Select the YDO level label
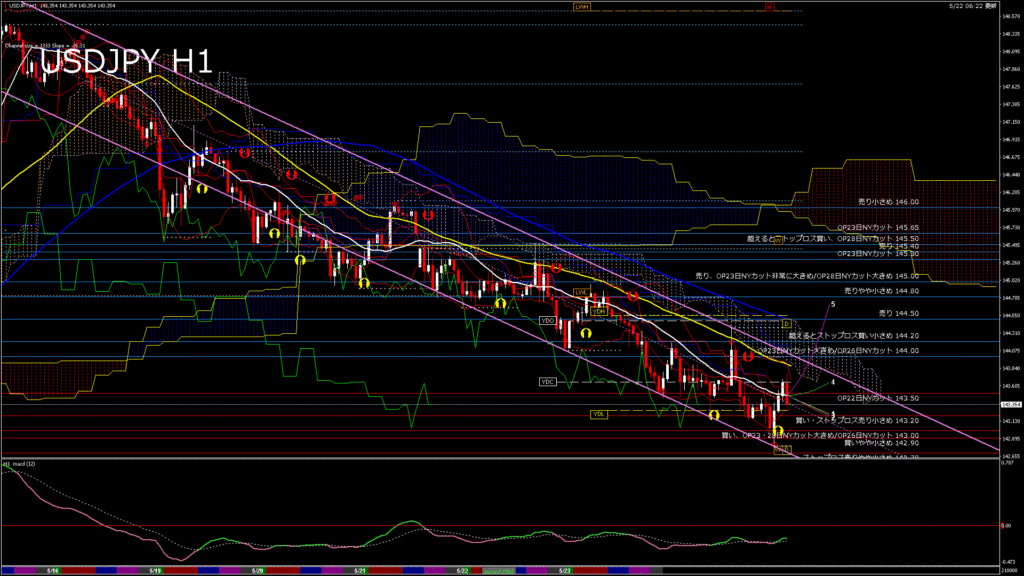This screenshot has height=576, width=1024. pos(548,321)
